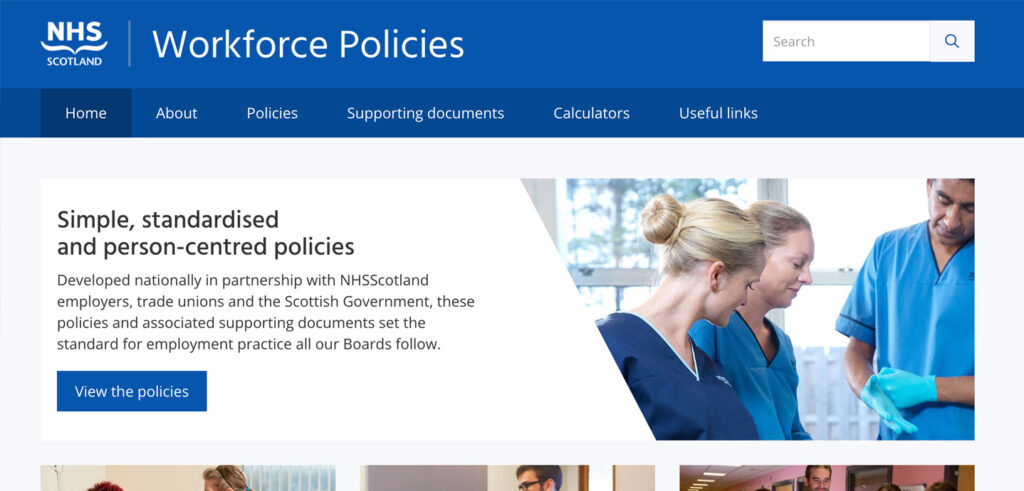Focus the Search text field

tap(845, 42)
